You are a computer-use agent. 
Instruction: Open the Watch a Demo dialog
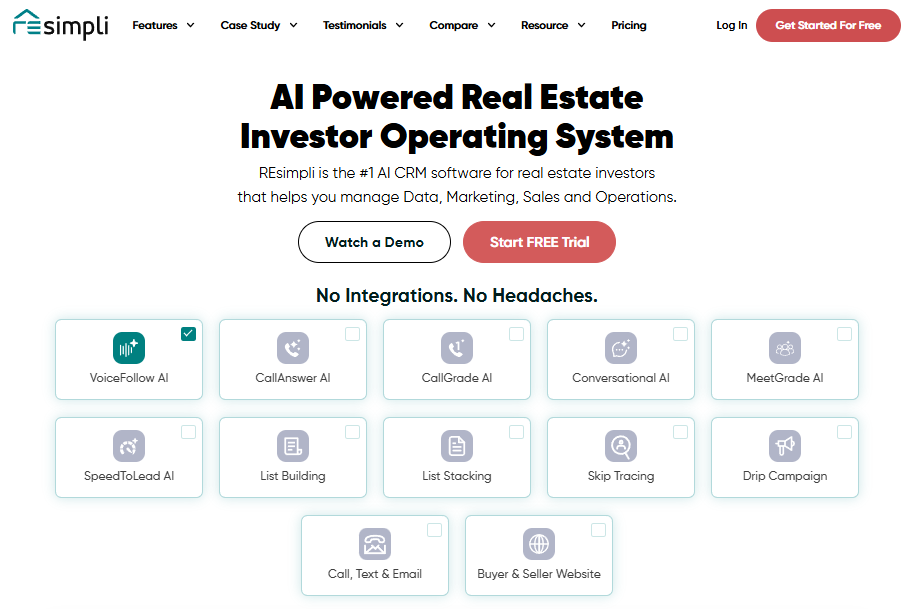click(x=374, y=242)
